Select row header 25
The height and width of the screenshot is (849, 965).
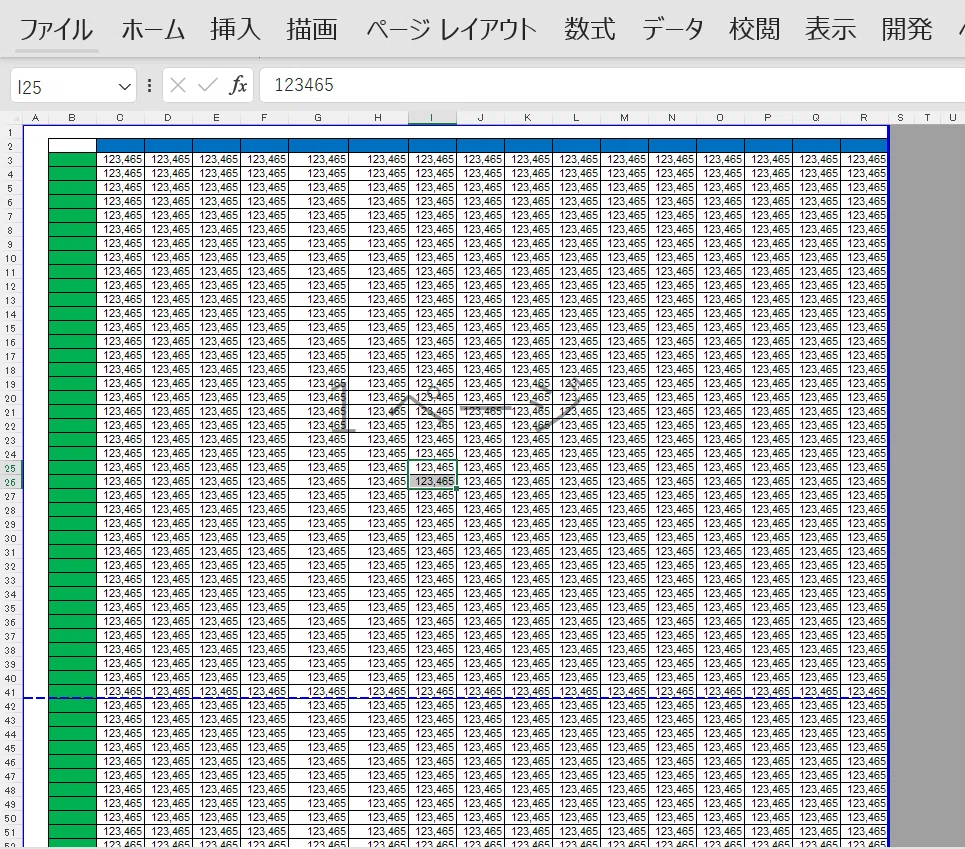10,468
